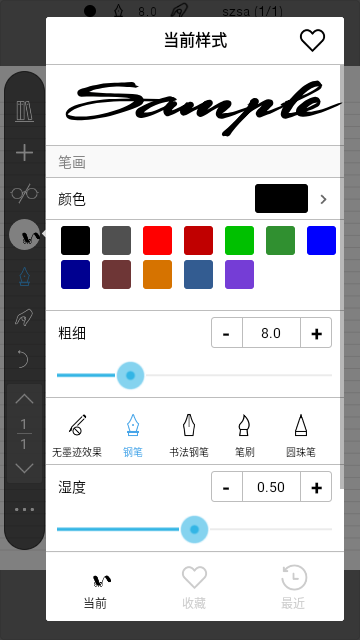Switch to the 收藏 favorites tab

point(194,588)
